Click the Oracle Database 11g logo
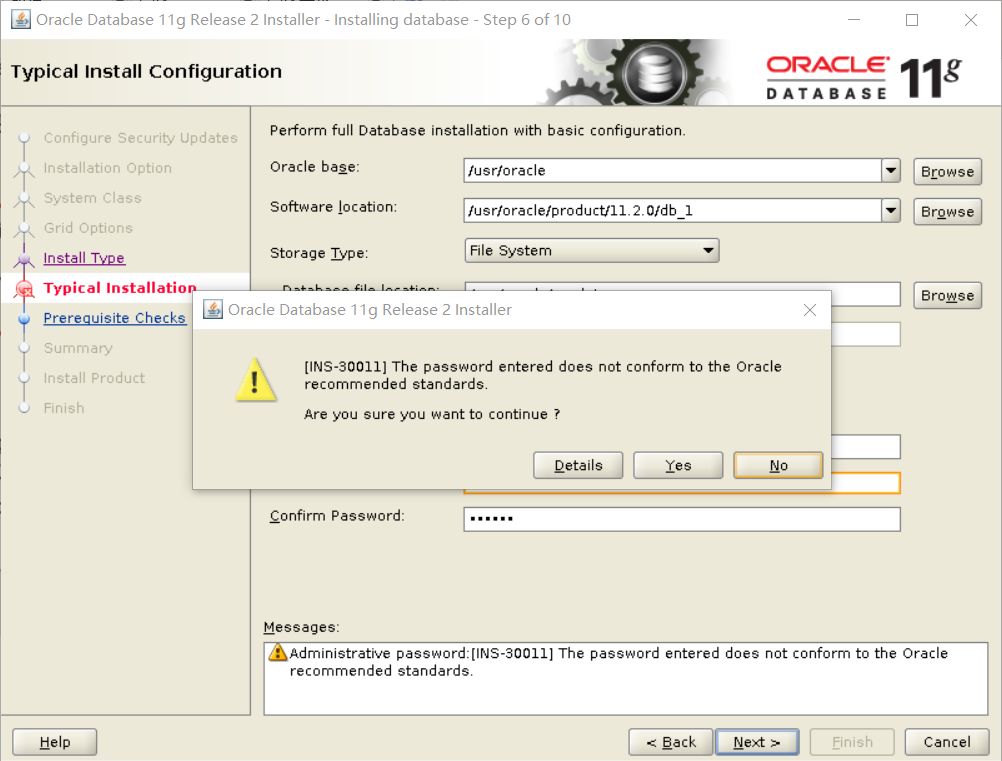The height and width of the screenshot is (761, 1002). point(863,77)
